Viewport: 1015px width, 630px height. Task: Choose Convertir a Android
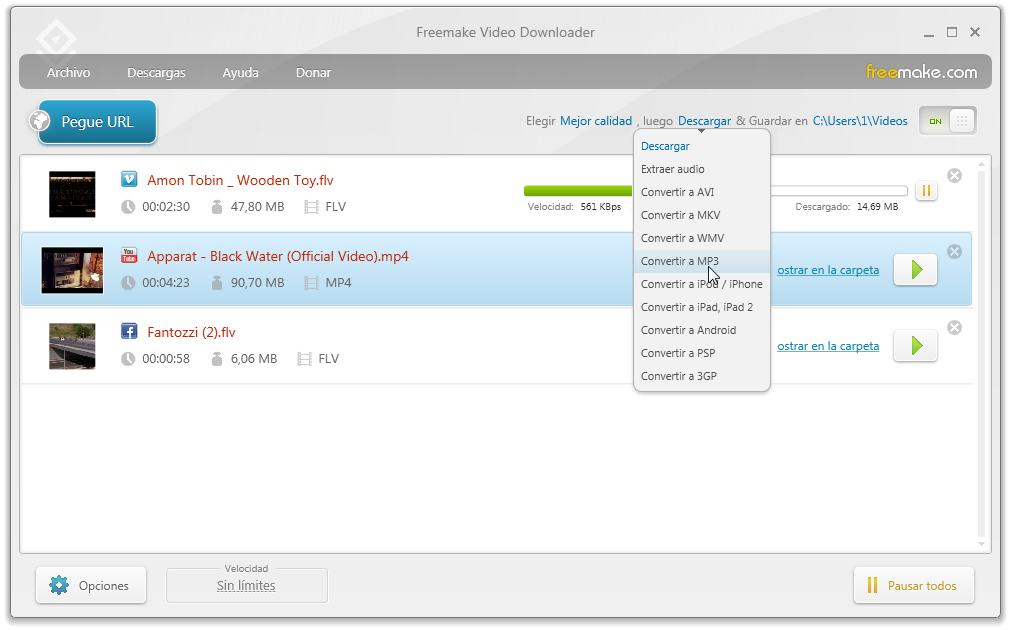point(702,330)
